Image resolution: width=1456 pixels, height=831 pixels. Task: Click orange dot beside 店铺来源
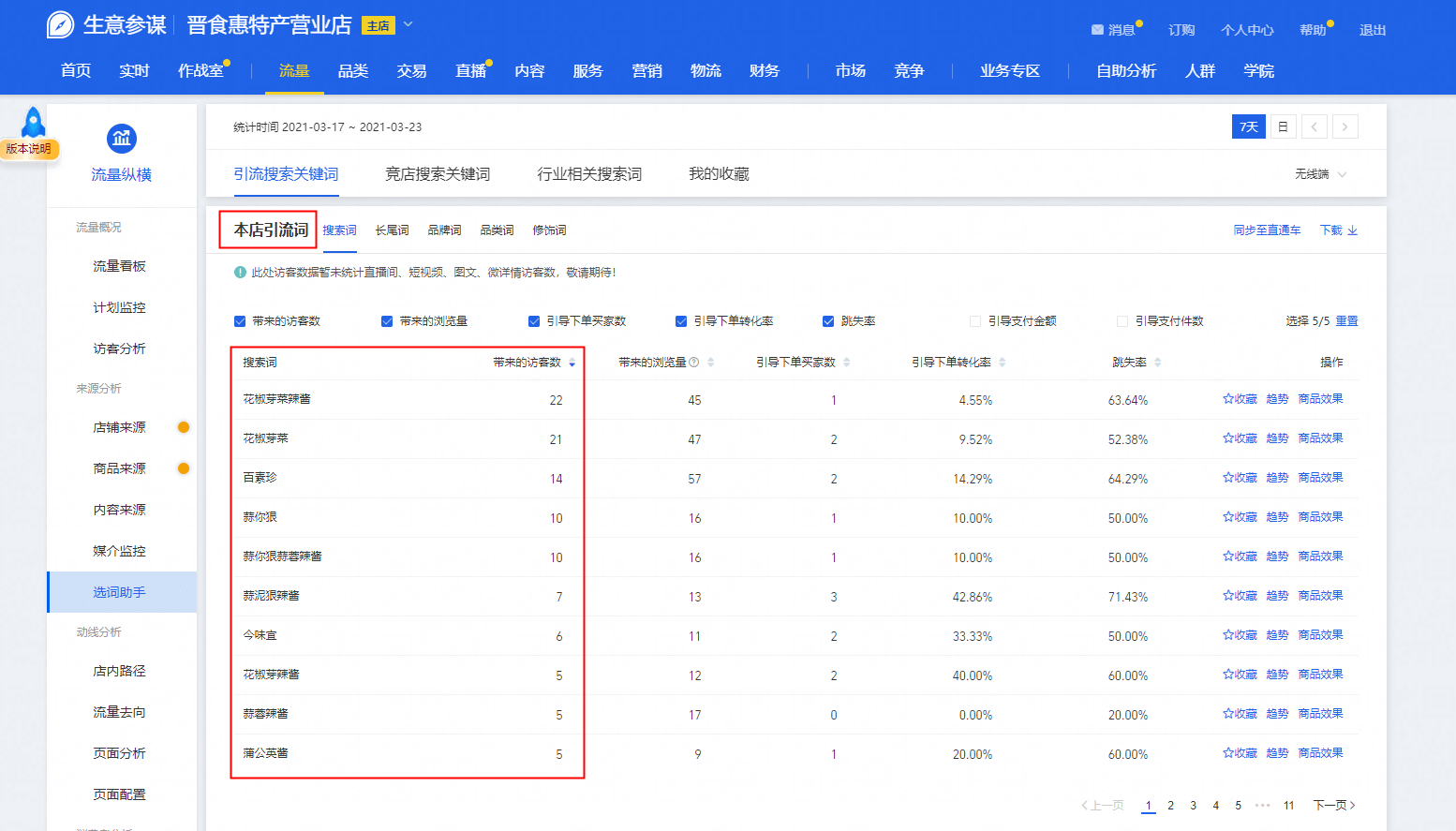tap(184, 427)
